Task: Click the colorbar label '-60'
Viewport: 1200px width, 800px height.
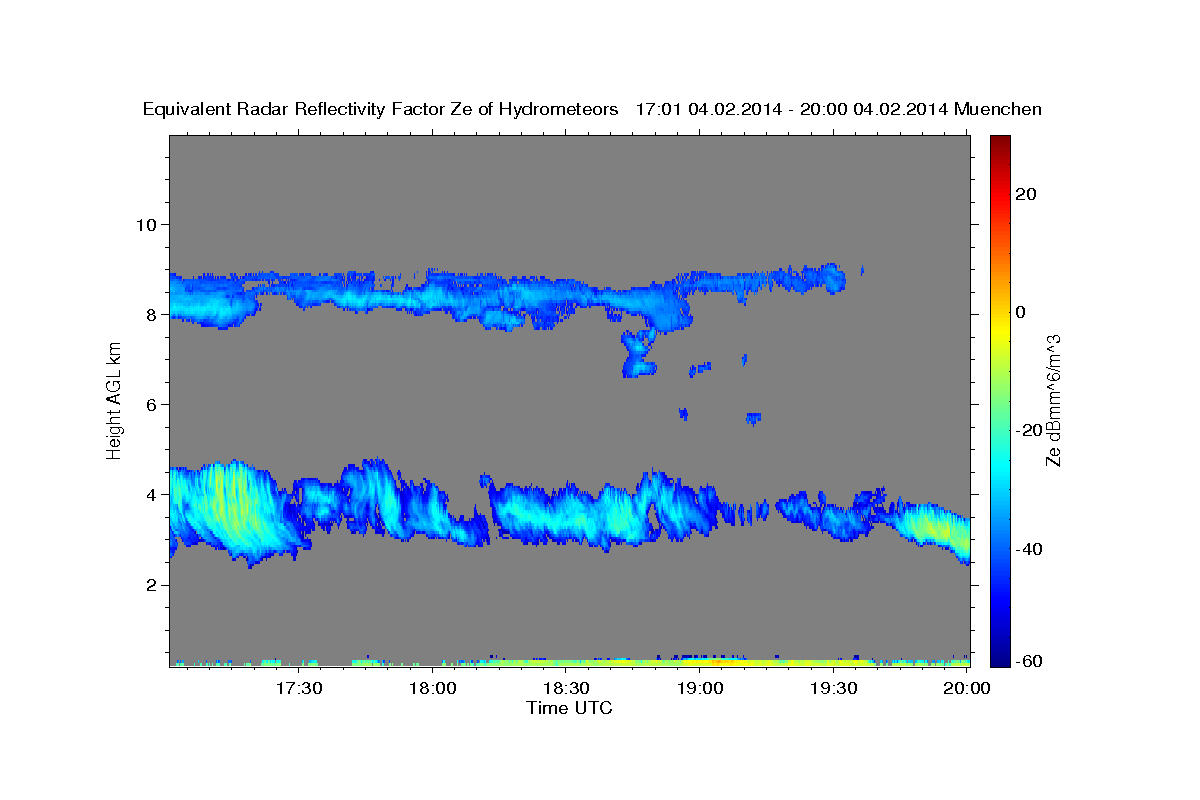Action: 1027,660
